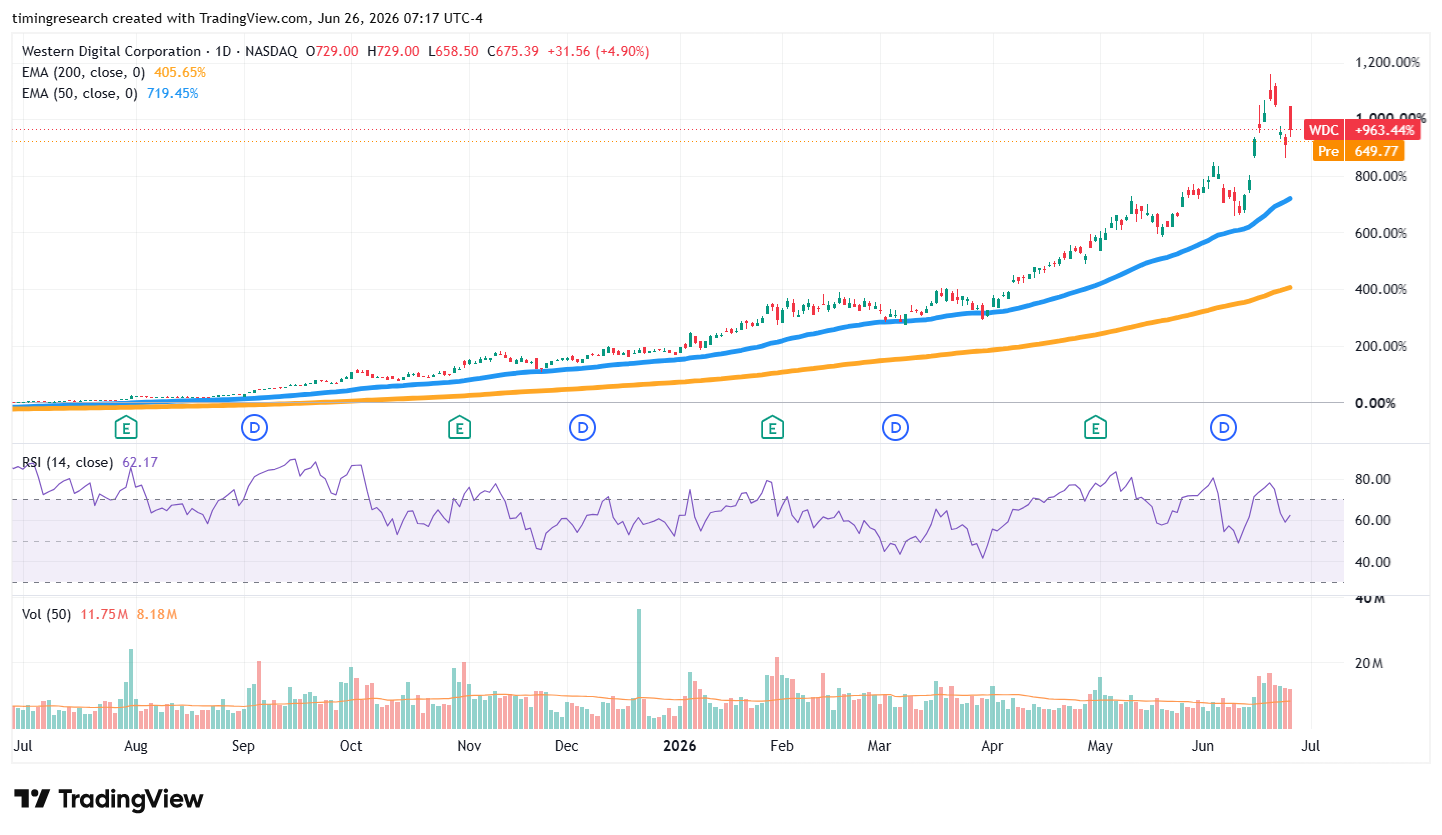The height and width of the screenshot is (835, 1442).
Task: Click the EMA 200 value 405.65%
Action: pyautogui.click(x=179, y=72)
